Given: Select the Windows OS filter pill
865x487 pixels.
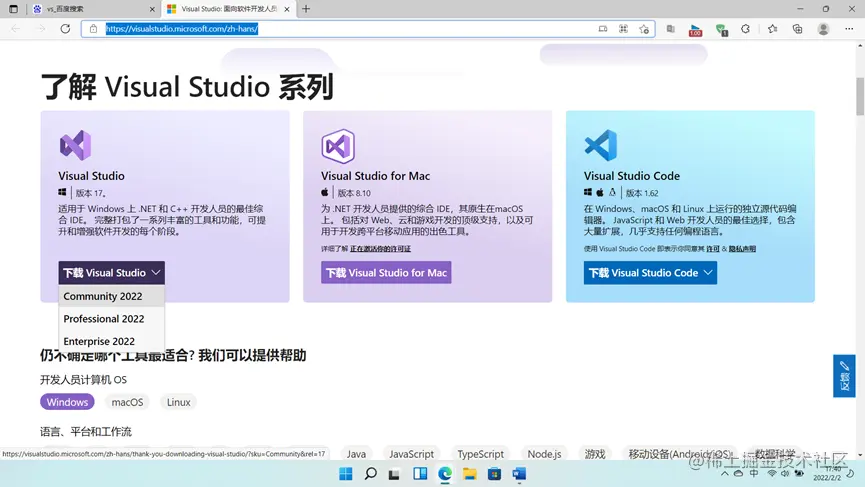Looking at the screenshot, I should tap(67, 402).
